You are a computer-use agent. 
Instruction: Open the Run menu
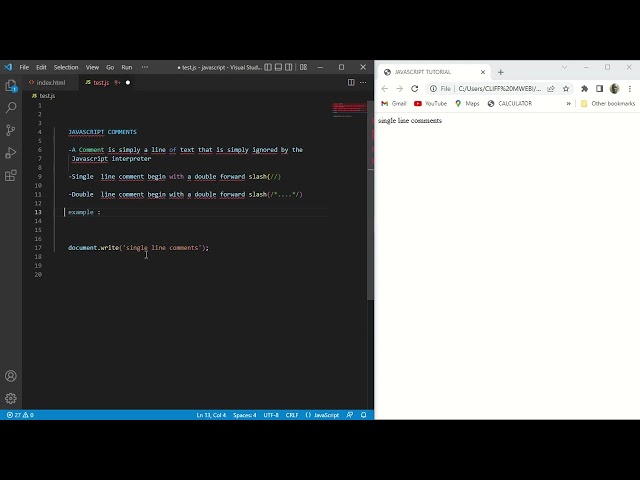[x=127, y=67]
